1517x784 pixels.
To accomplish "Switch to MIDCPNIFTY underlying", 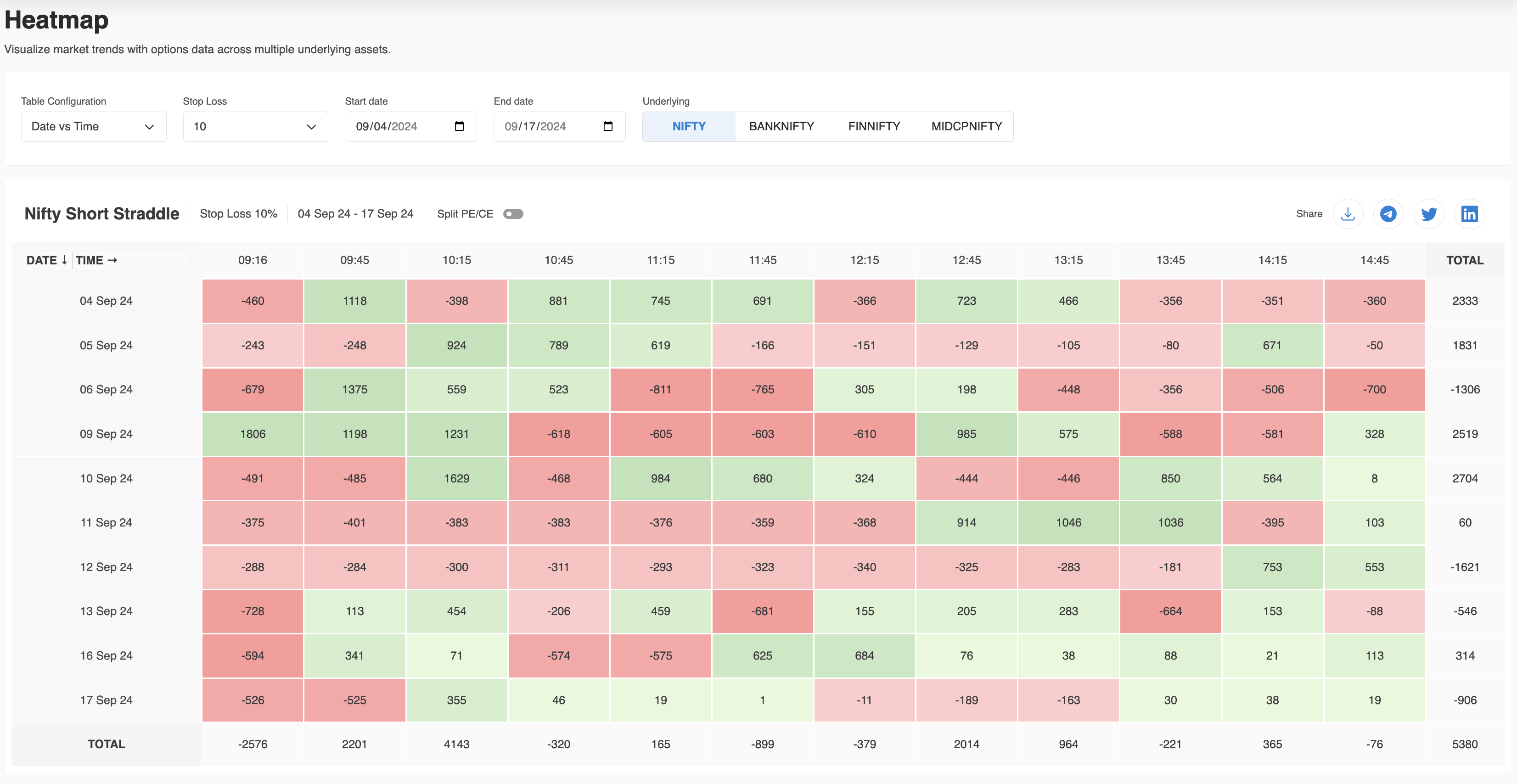I will [x=966, y=127].
